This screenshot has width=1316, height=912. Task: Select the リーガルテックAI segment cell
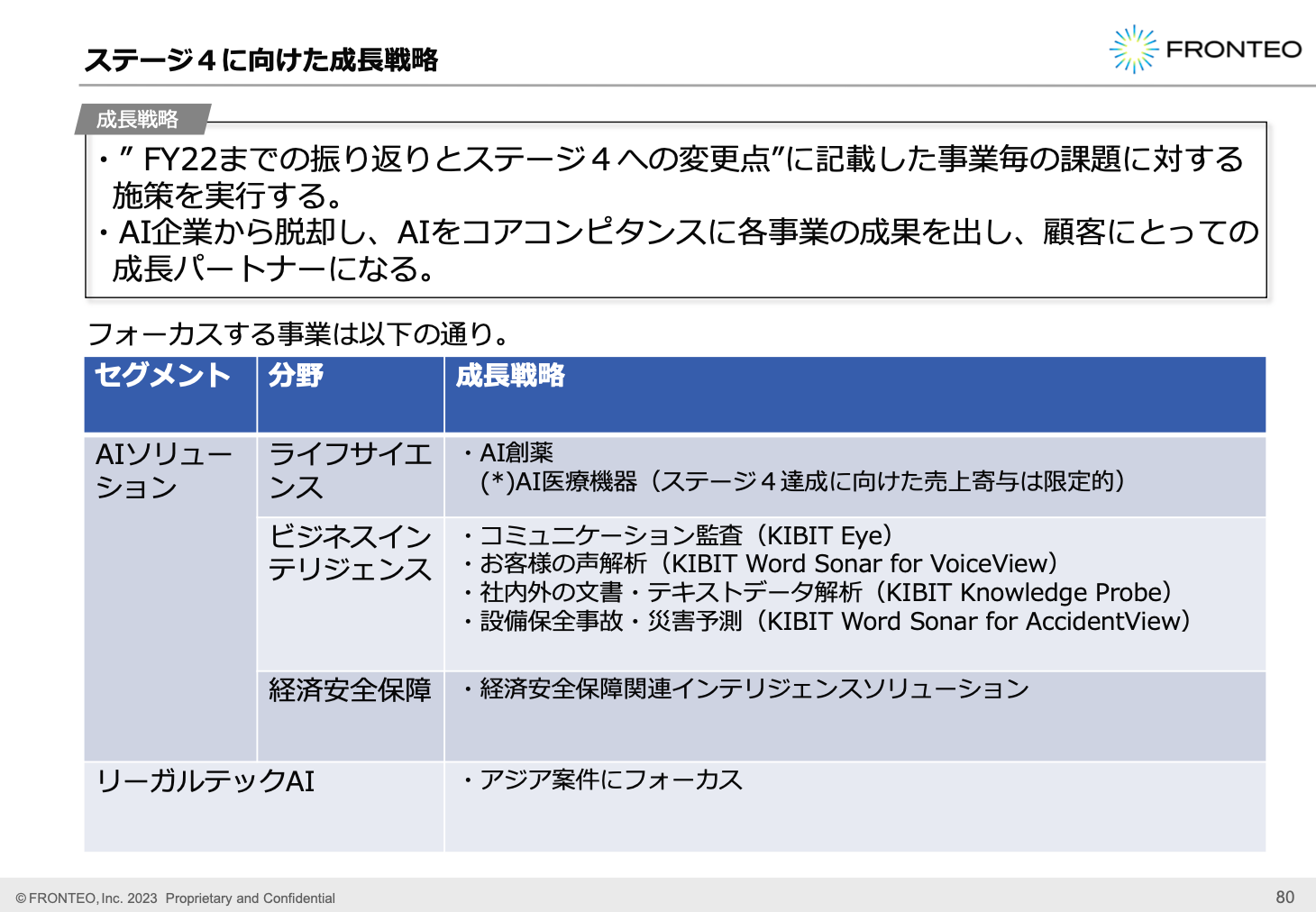click(x=264, y=807)
